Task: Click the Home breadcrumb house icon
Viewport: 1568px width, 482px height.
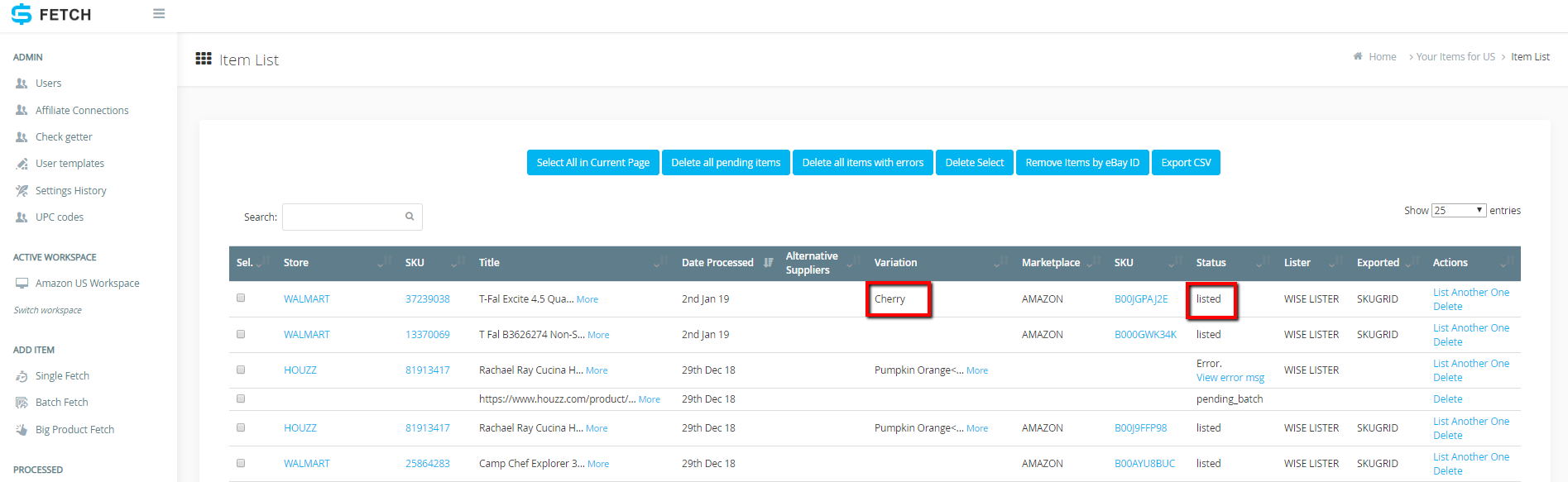Action: [x=1358, y=56]
